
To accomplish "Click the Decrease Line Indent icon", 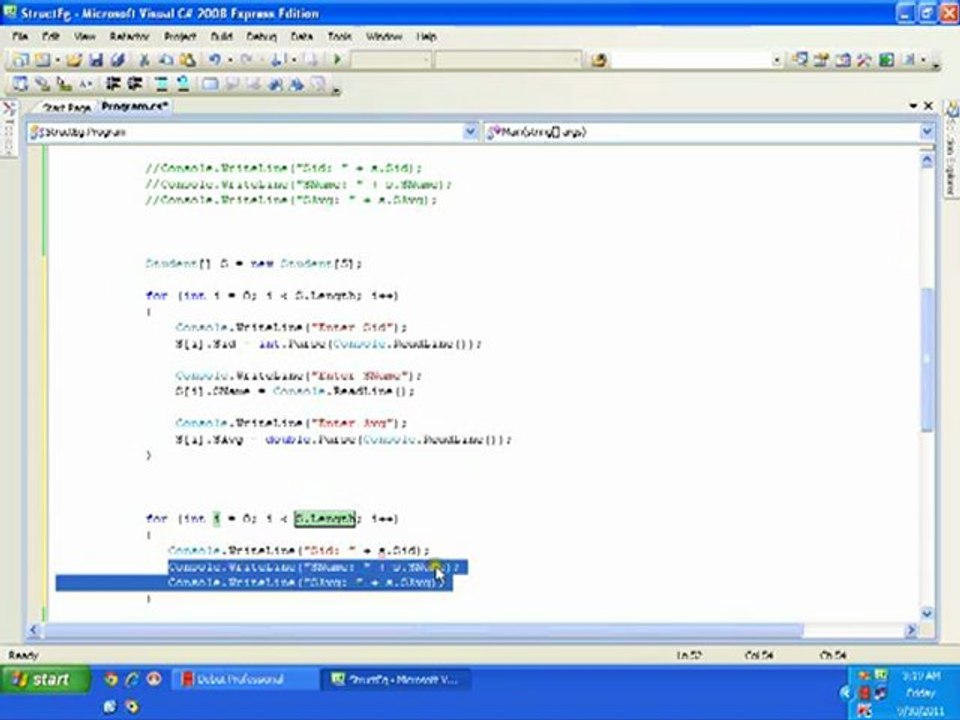I will pos(113,84).
